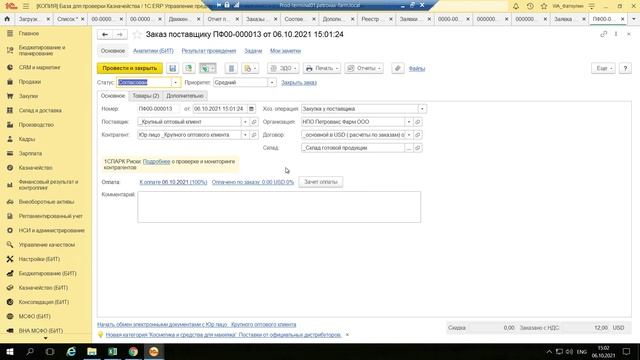The width and height of the screenshot is (640, 360).
Task: Click the Windows Start button
Action: (9, 351)
